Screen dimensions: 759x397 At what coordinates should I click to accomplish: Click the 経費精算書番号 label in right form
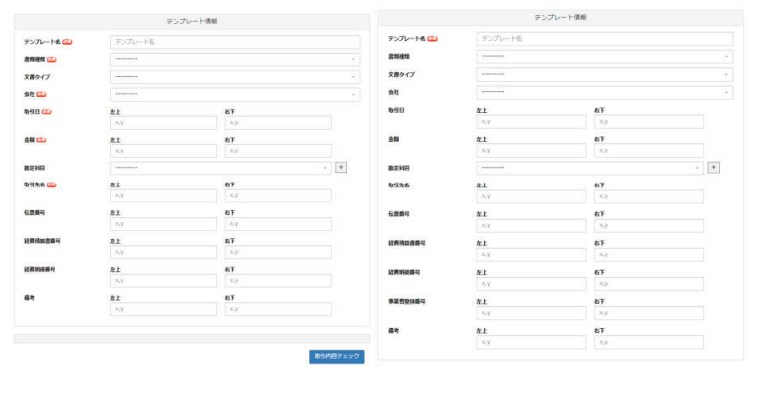tap(407, 244)
